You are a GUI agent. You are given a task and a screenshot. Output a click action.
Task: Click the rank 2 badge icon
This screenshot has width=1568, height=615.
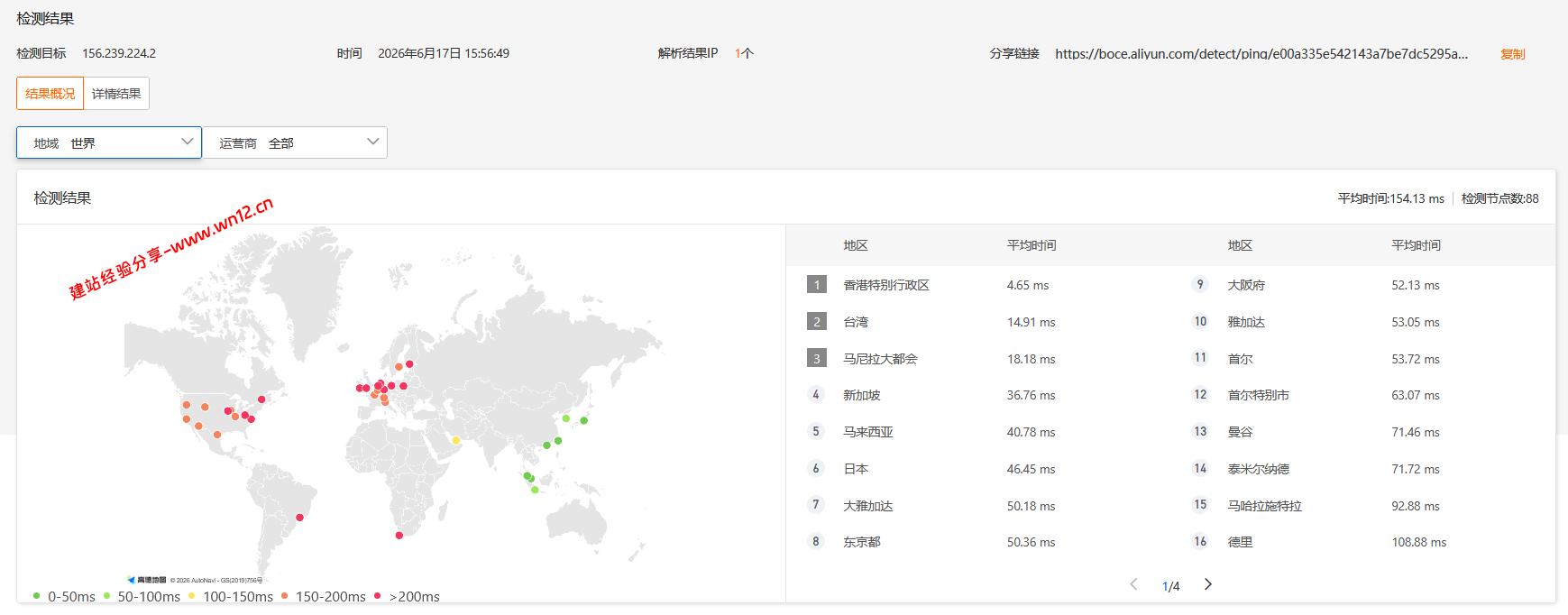click(x=817, y=322)
